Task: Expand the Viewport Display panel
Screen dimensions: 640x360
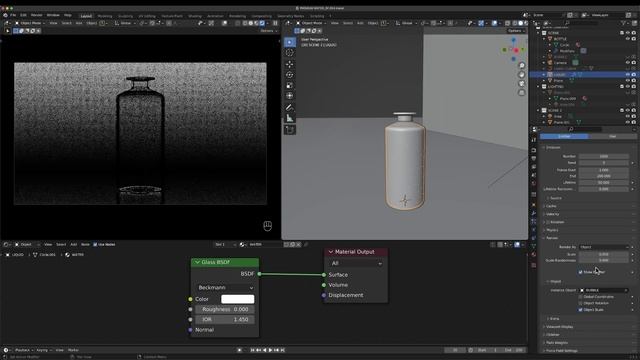Action: [x=559, y=327]
